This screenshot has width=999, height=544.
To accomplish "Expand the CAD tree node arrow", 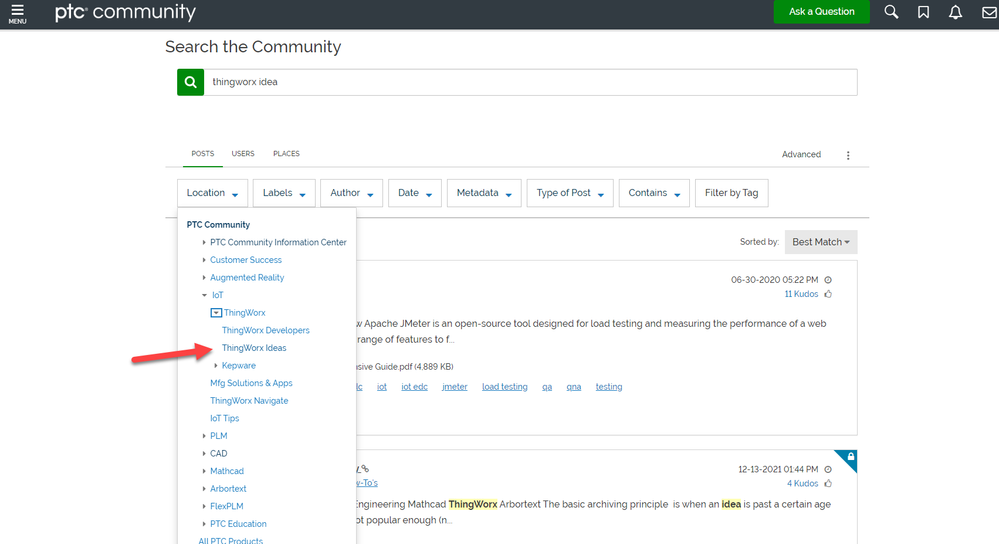I will [204, 454].
